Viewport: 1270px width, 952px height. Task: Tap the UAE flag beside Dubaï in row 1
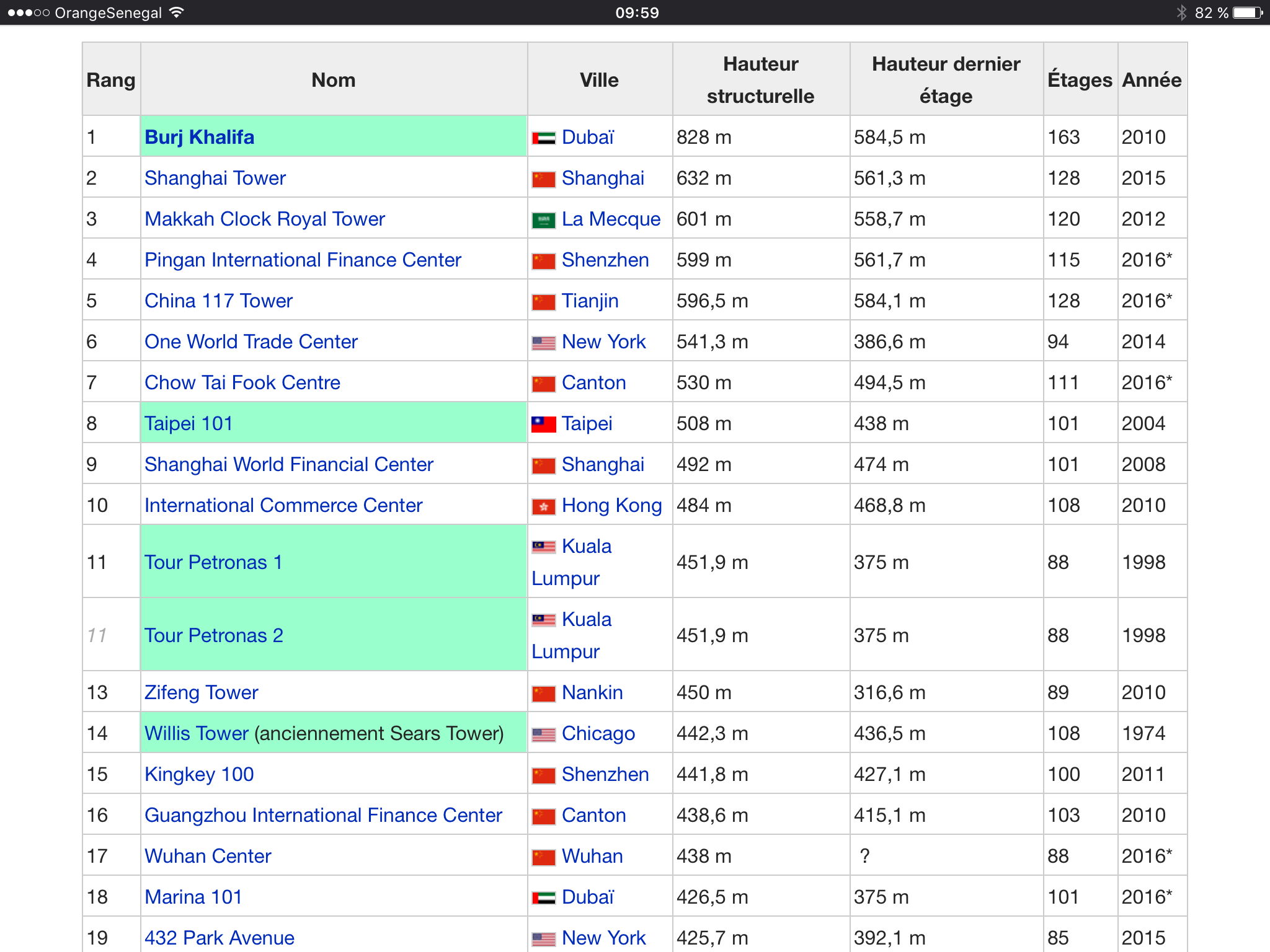click(543, 138)
